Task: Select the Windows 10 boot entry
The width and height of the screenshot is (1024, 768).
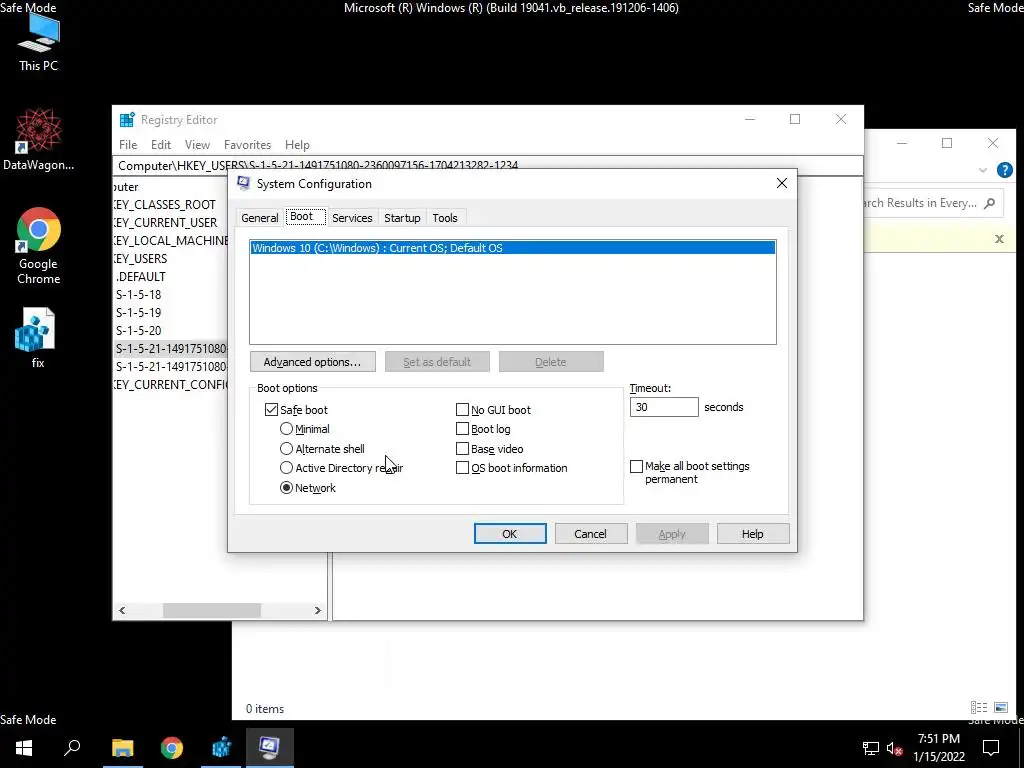Action: pyautogui.click(x=513, y=248)
